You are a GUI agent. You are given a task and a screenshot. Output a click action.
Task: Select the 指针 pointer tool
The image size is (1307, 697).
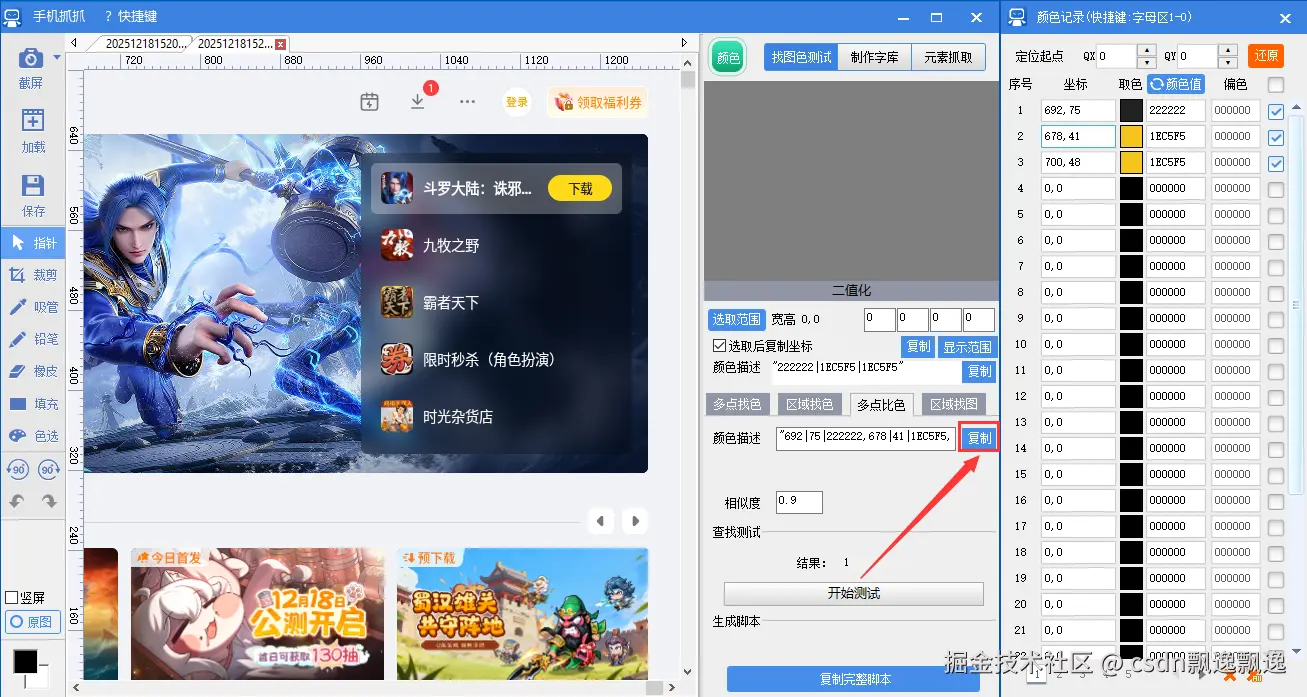[x=33, y=243]
